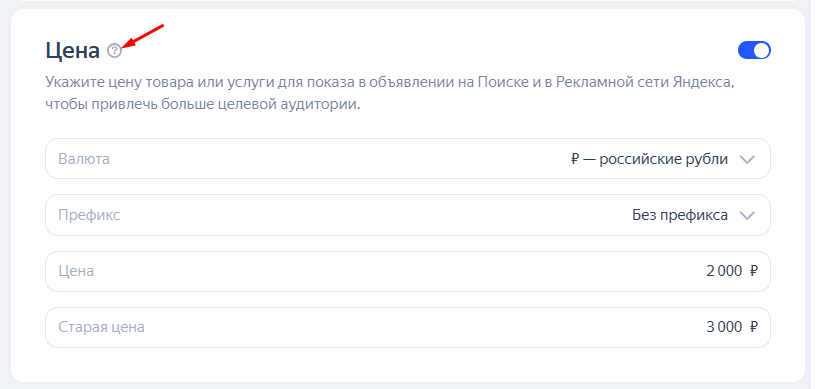
Task: Click the ruble sign in Цена field
Action: 753,271
